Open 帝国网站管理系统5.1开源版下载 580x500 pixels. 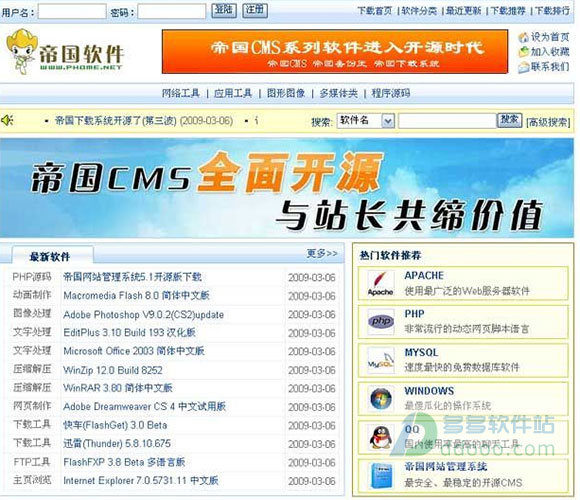[132, 277]
